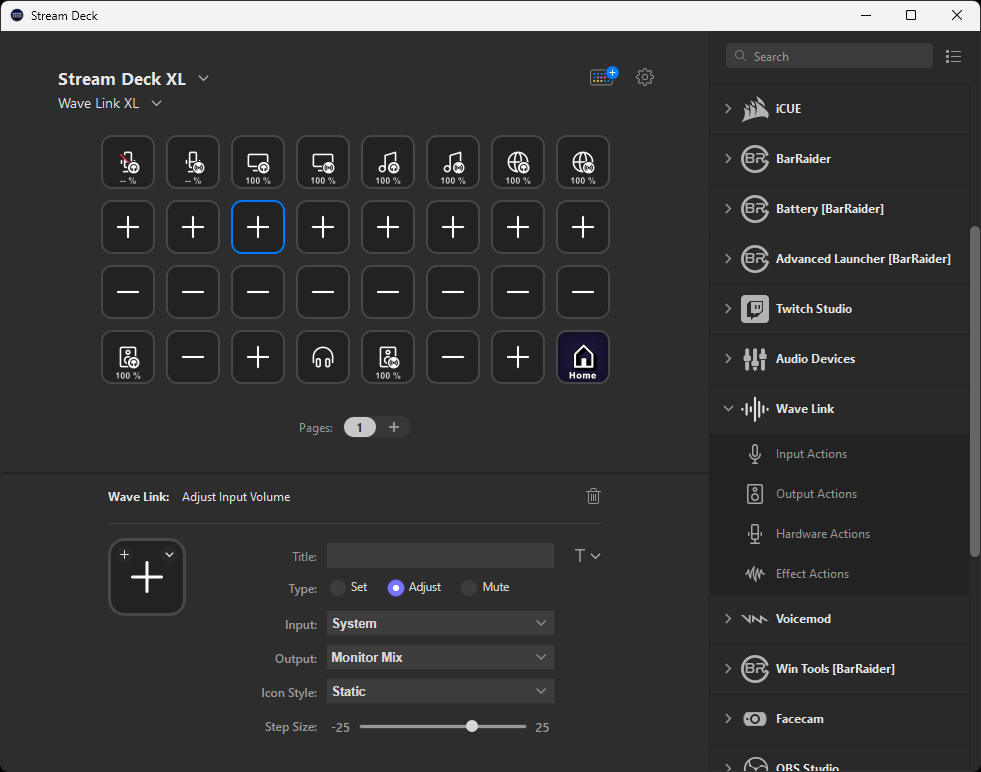The height and width of the screenshot is (772, 981).
Task: Toggle the action list view icon beside Search
Action: (953, 57)
